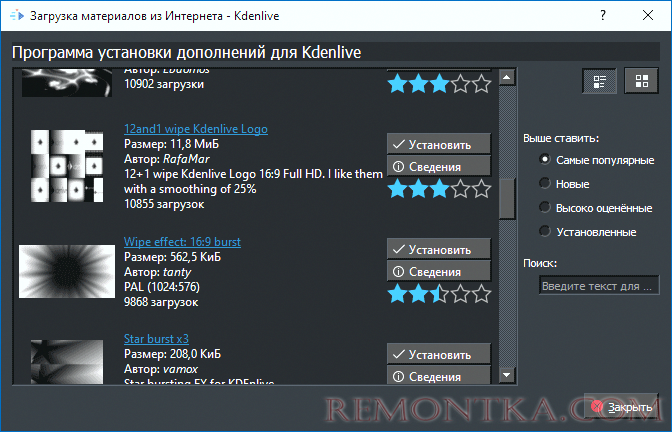The height and width of the screenshot is (432, 672).
Task: Show only Установленные add-ons
Action: (545, 232)
